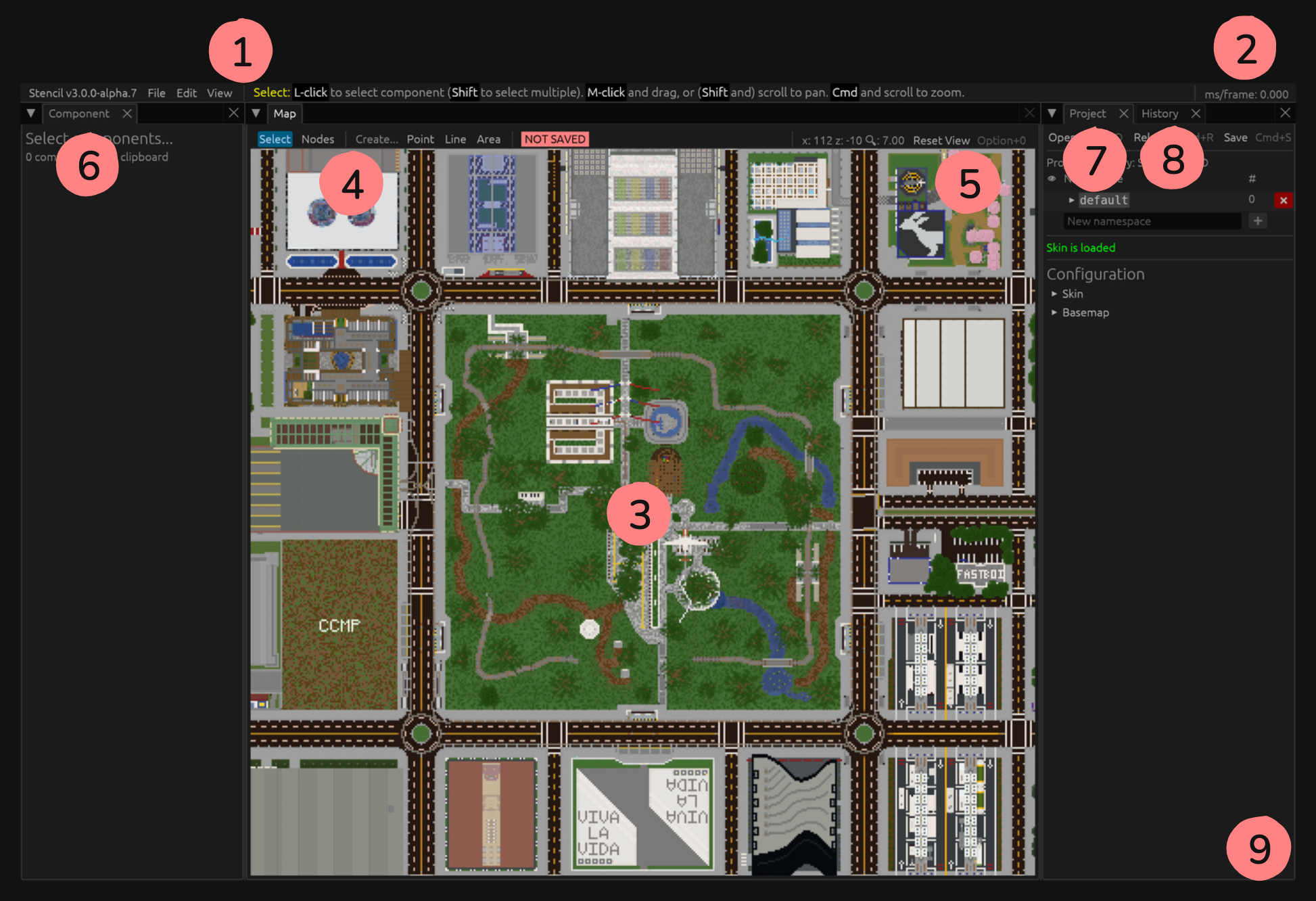The width and height of the screenshot is (1316, 901).
Task: Click the 'Skin is loaded' status text
Action: pyautogui.click(x=1081, y=248)
